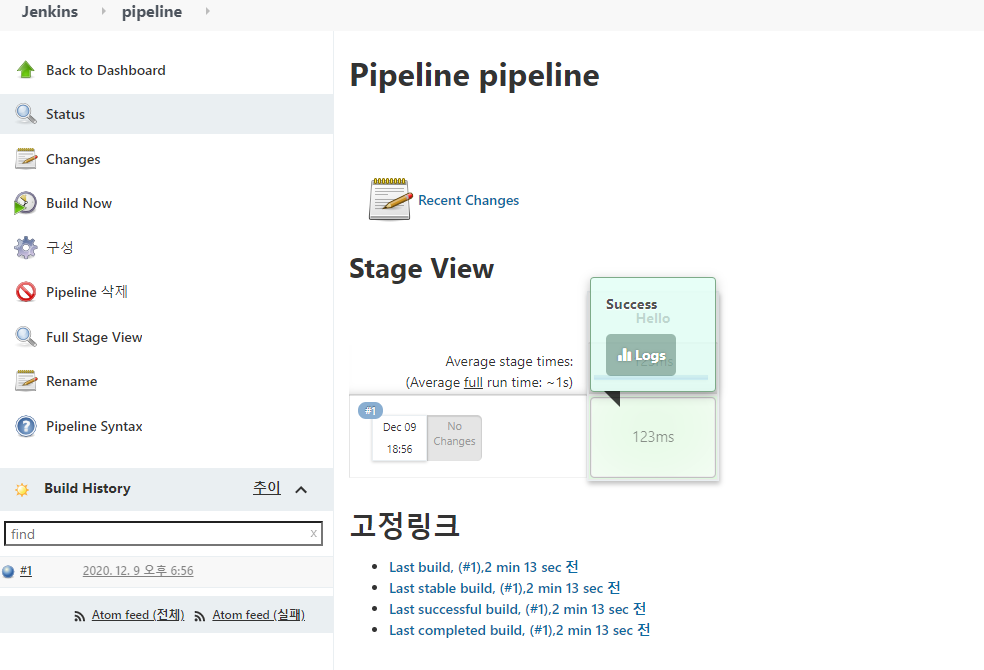Screen dimensions: 984x670
Task: Click the Changes notepad icon in sidebar
Action: click(26, 159)
